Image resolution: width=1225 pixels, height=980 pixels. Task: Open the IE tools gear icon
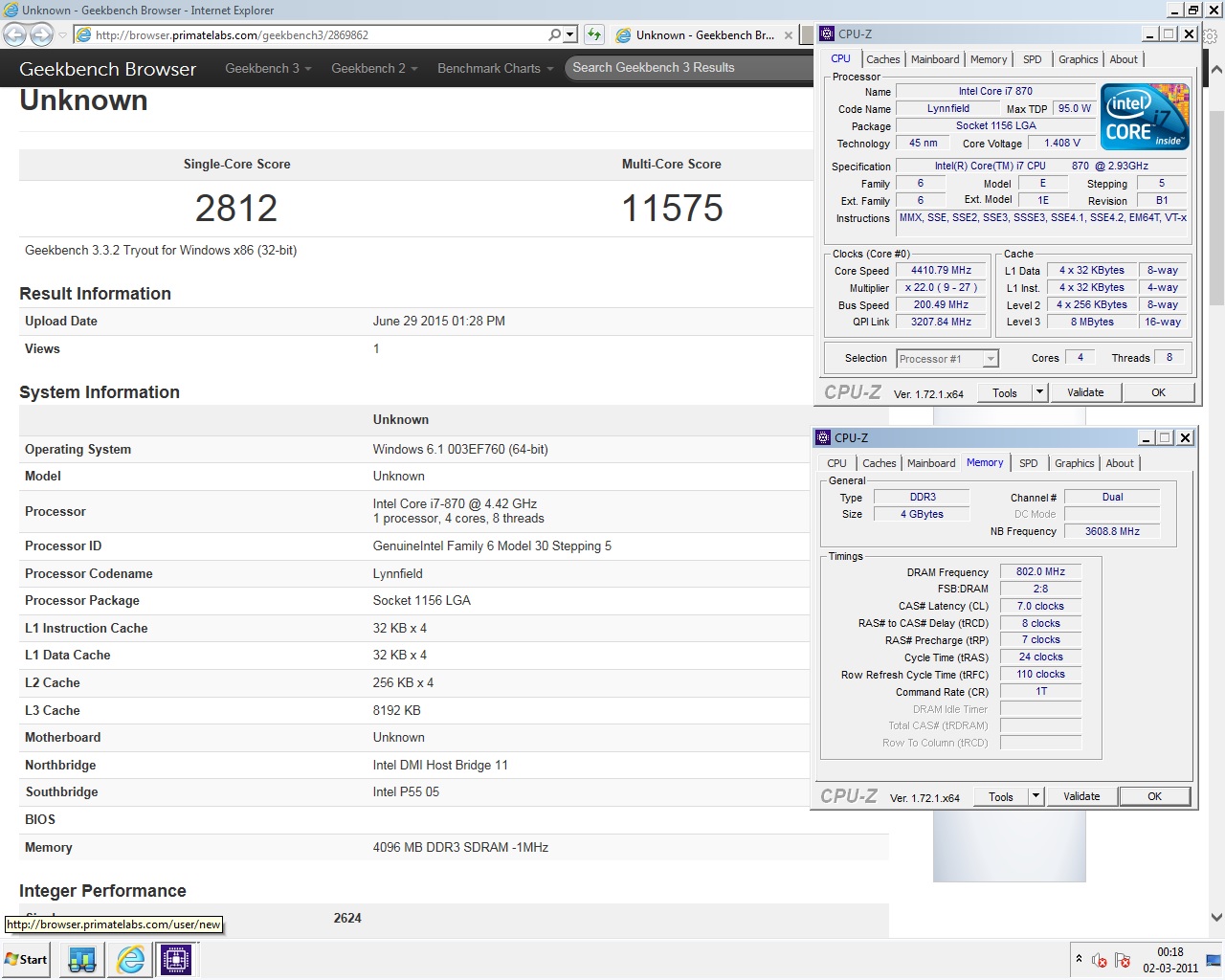[x=1211, y=37]
